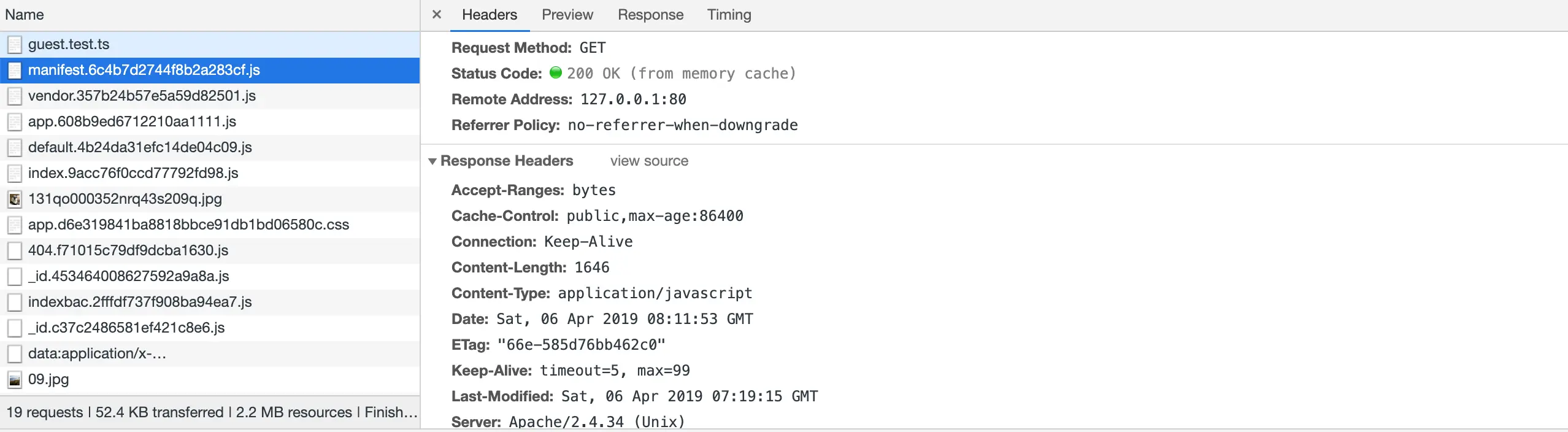Click the 131qo000352nrq43s209q.jpg image thumbnail icon

point(15,199)
